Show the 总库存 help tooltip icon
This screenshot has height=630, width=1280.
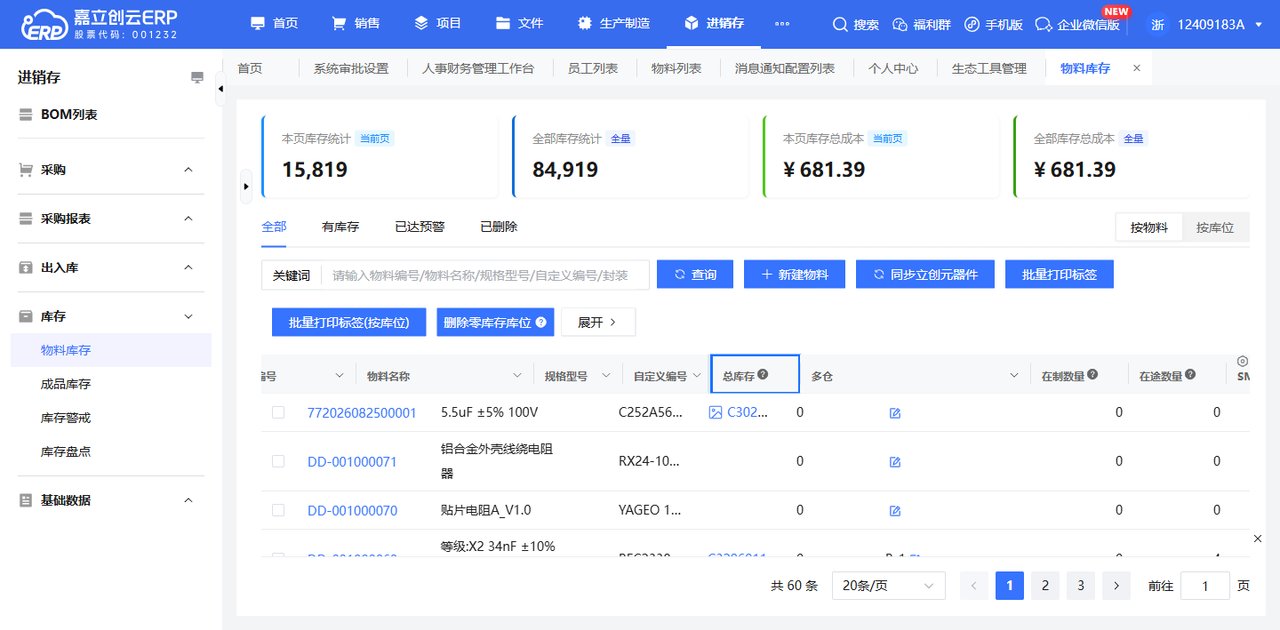[763, 375]
